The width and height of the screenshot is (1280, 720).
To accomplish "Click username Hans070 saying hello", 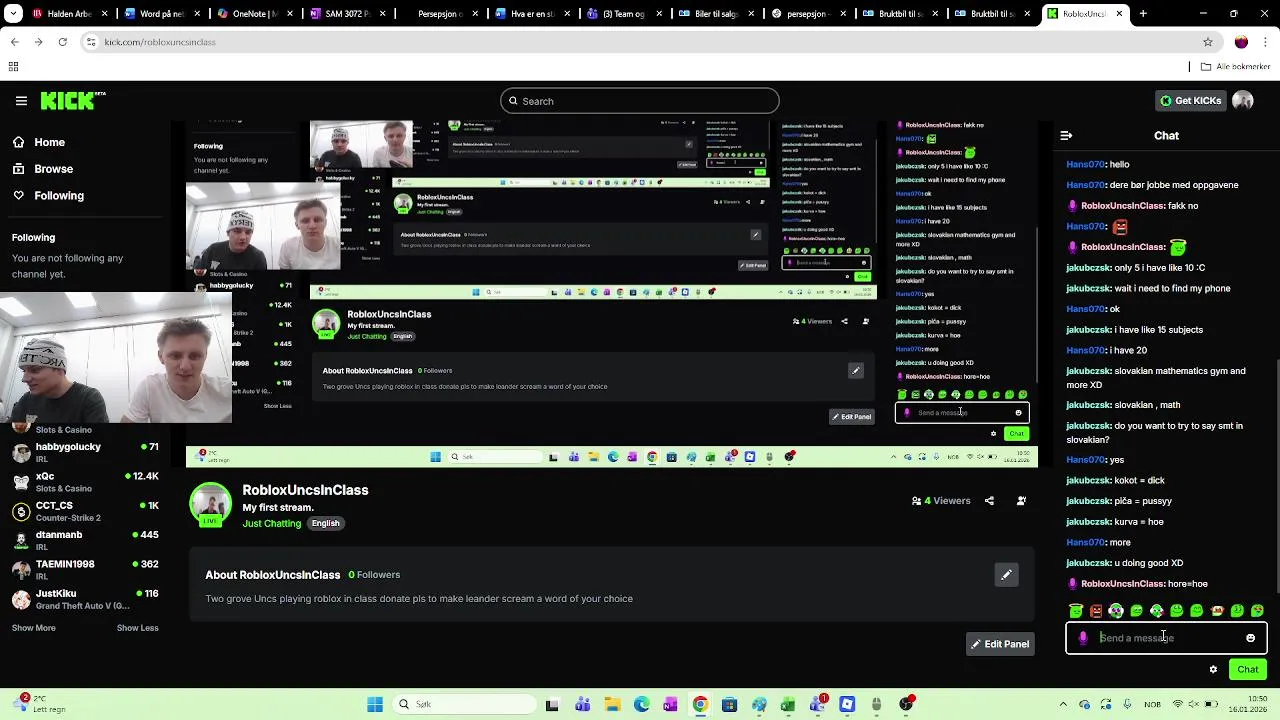I will click(x=1085, y=164).
